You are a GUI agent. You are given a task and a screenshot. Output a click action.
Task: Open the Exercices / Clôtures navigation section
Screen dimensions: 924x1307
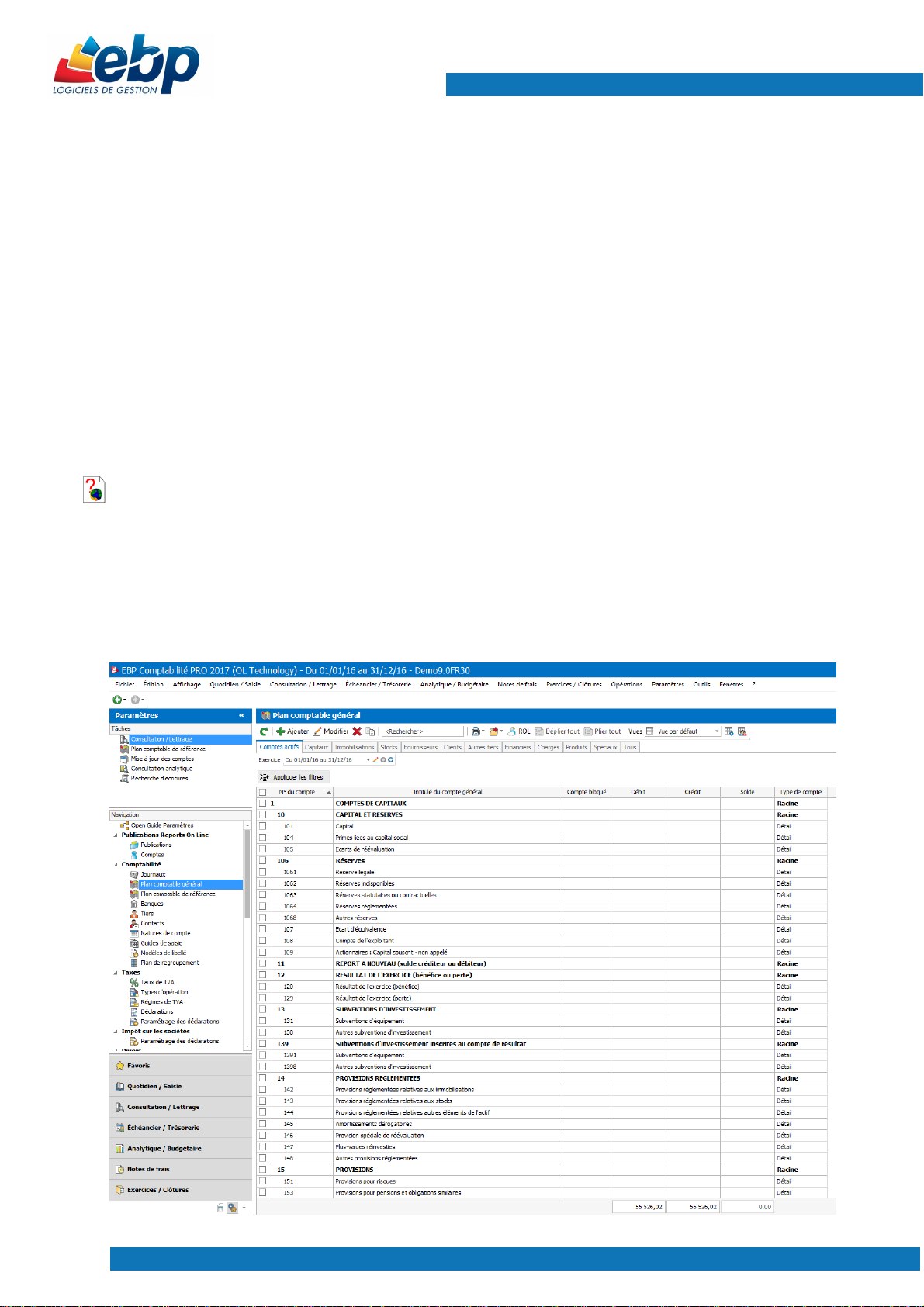181,1190
